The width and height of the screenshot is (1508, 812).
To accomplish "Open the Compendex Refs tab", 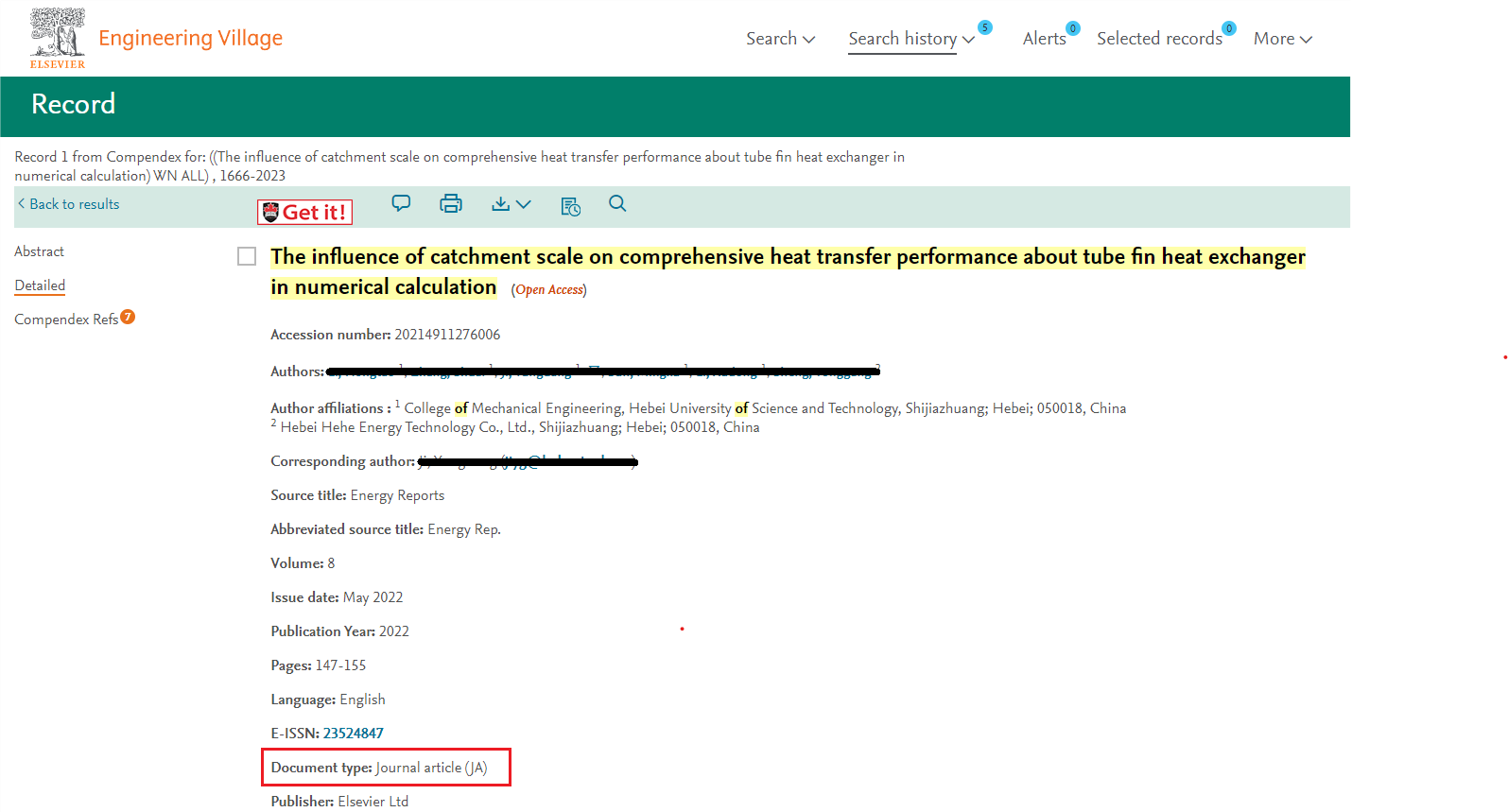I will point(66,320).
